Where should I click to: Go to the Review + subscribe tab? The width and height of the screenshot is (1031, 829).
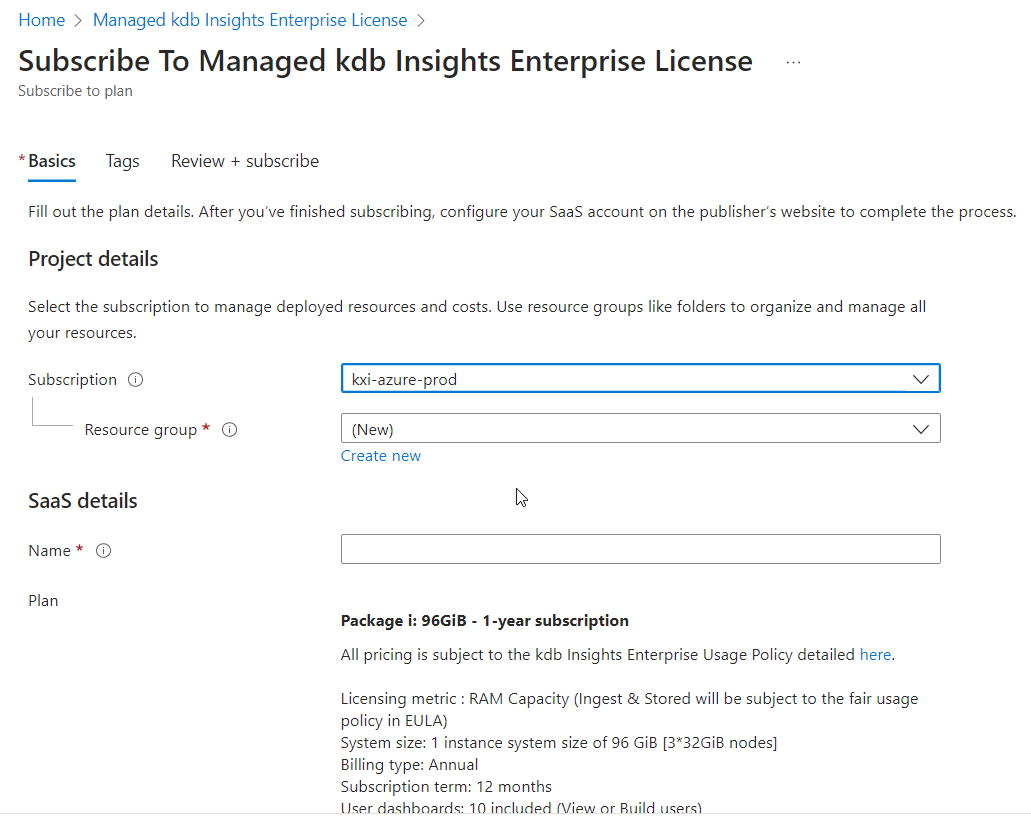[245, 161]
